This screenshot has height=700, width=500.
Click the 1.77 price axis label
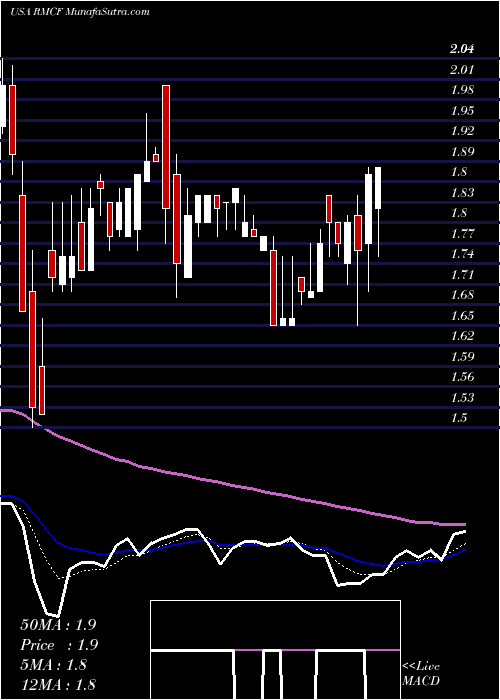click(x=462, y=233)
